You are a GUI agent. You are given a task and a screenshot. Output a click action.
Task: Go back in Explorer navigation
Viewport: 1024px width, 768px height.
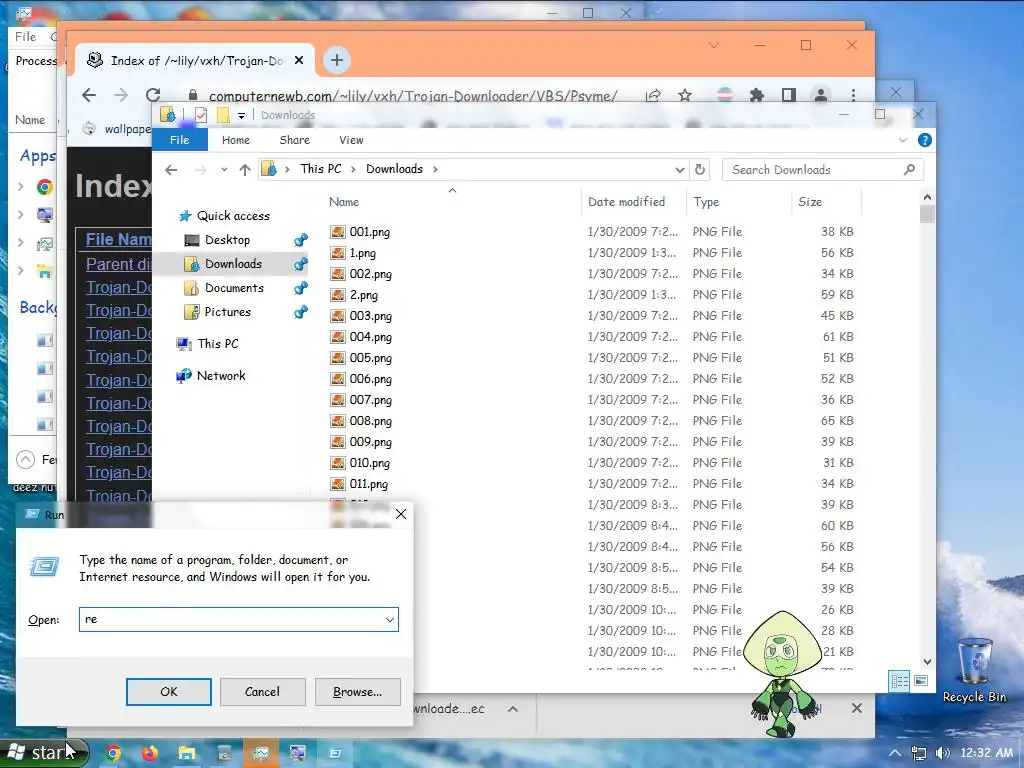171,170
